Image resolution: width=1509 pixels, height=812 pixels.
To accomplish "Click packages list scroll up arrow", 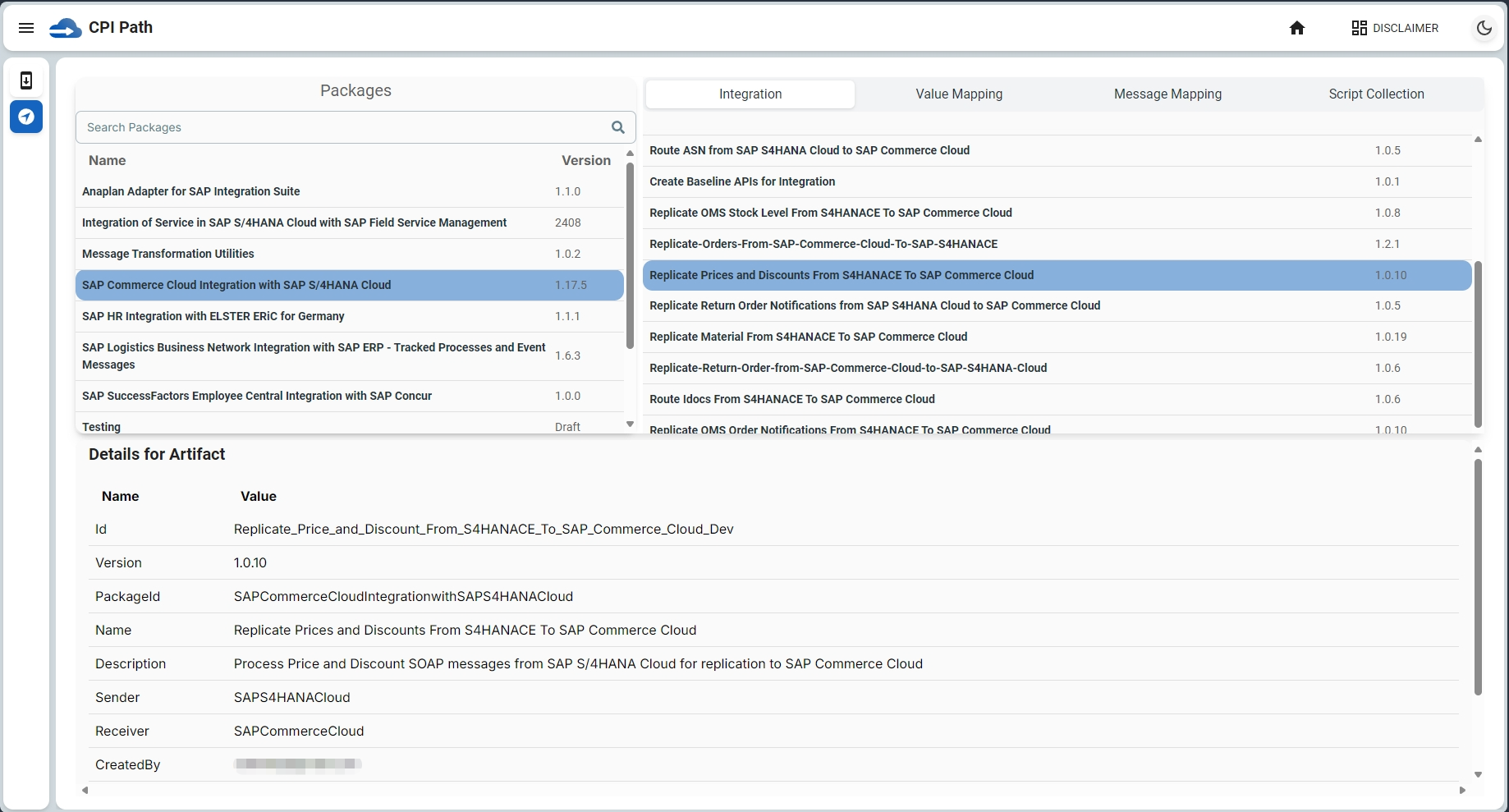I will pyautogui.click(x=630, y=154).
